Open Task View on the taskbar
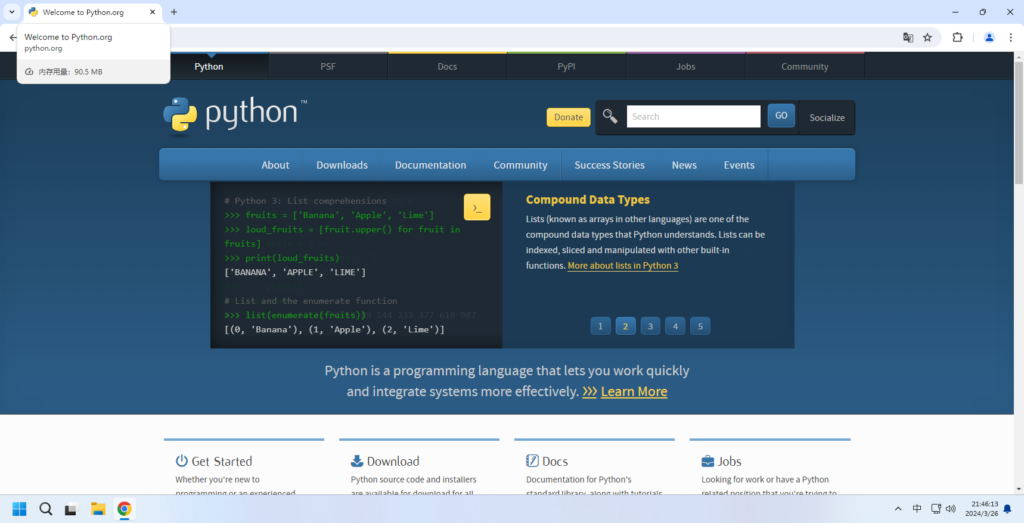1024x523 pixels. pos(71,509)
